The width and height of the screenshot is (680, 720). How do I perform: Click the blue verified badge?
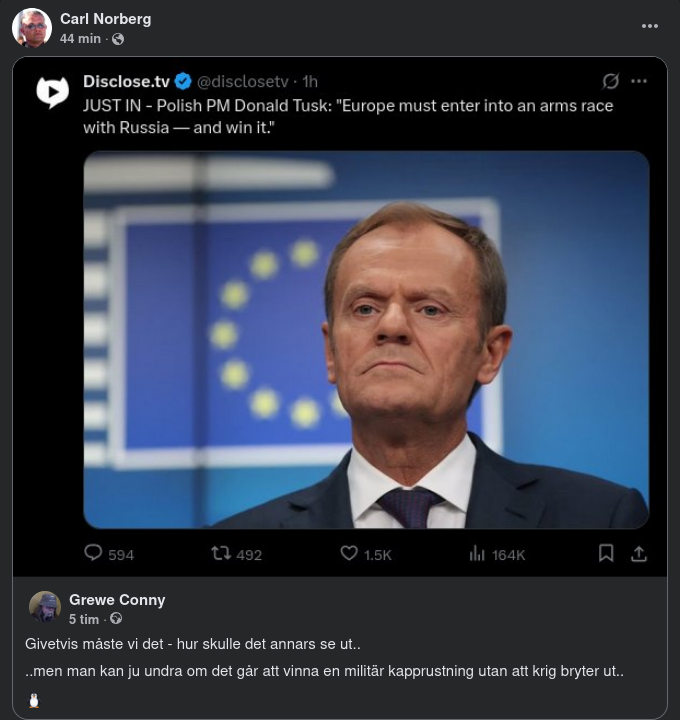(x=183, y=81)
